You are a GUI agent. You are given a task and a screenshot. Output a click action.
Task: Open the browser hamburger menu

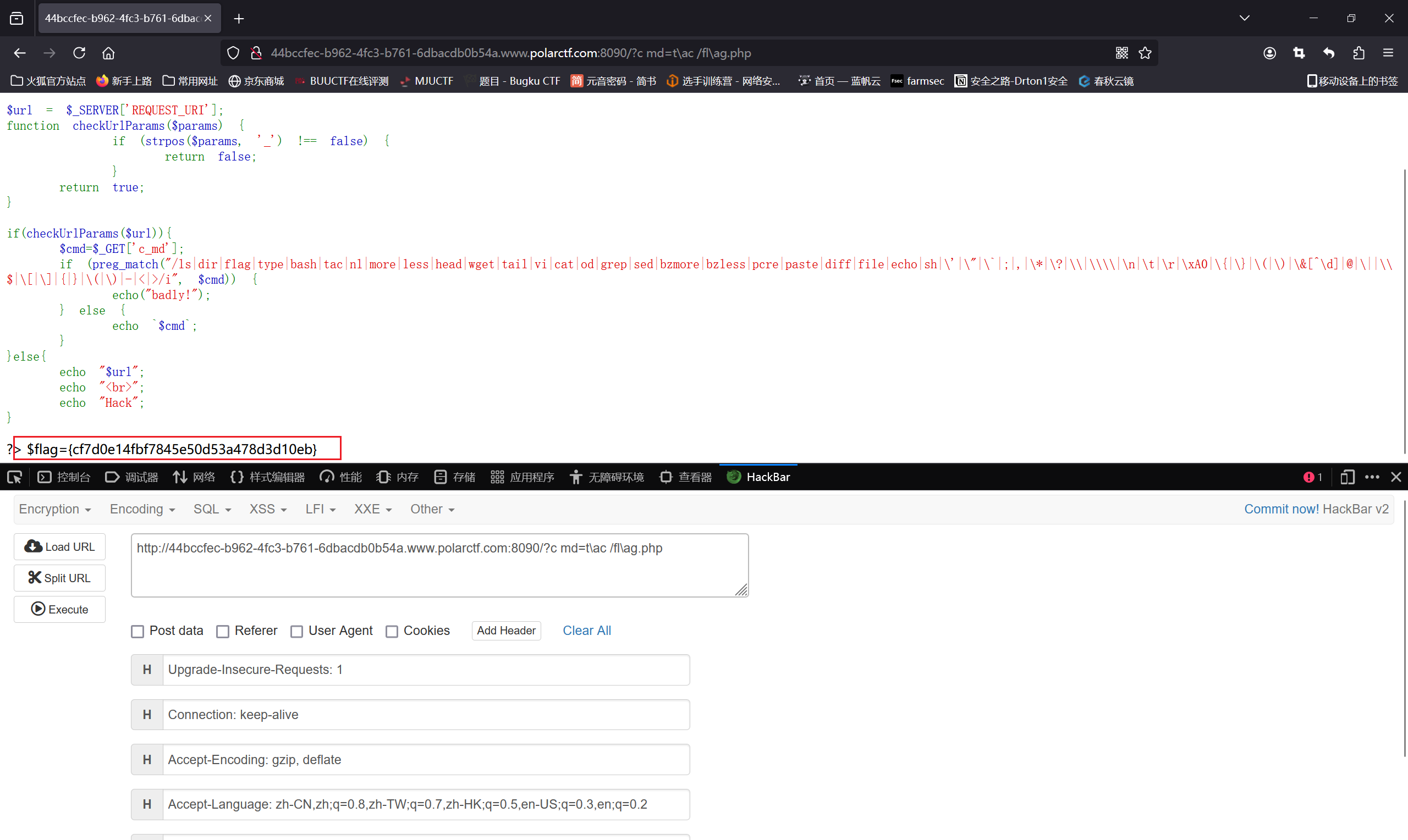point(1388,53)
